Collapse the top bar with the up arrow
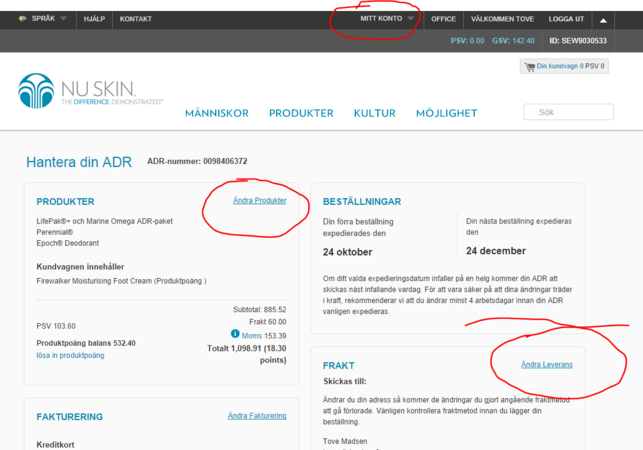643x450 pixels. 602,19
